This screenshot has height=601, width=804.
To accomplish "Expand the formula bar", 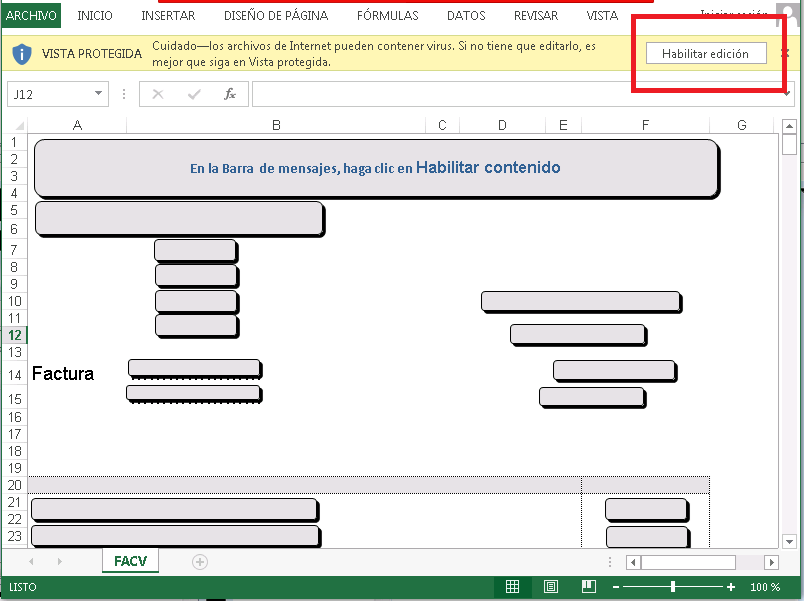I will (x=788, y=94).
